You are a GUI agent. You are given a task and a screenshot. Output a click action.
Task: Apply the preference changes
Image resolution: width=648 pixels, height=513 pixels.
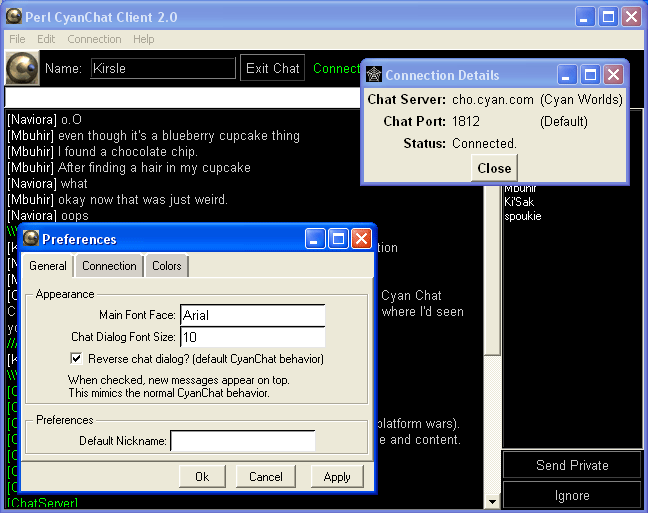coord(337,477)
